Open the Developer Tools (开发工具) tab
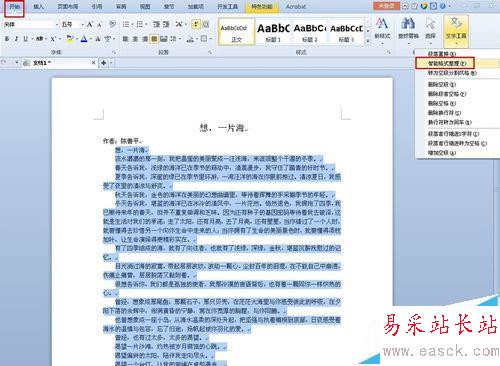Screen dimensions: 500x366 click(227, 6)
